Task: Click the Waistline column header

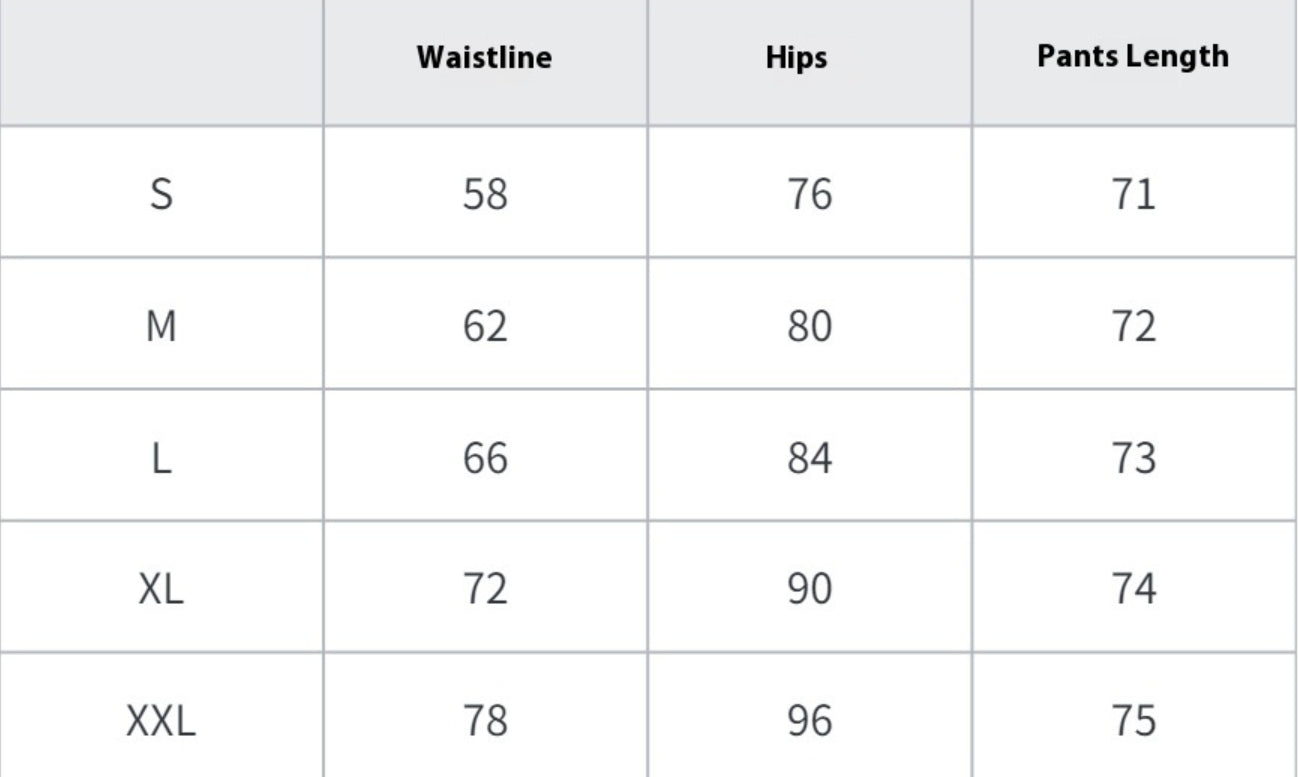Action: coord(484,57)
